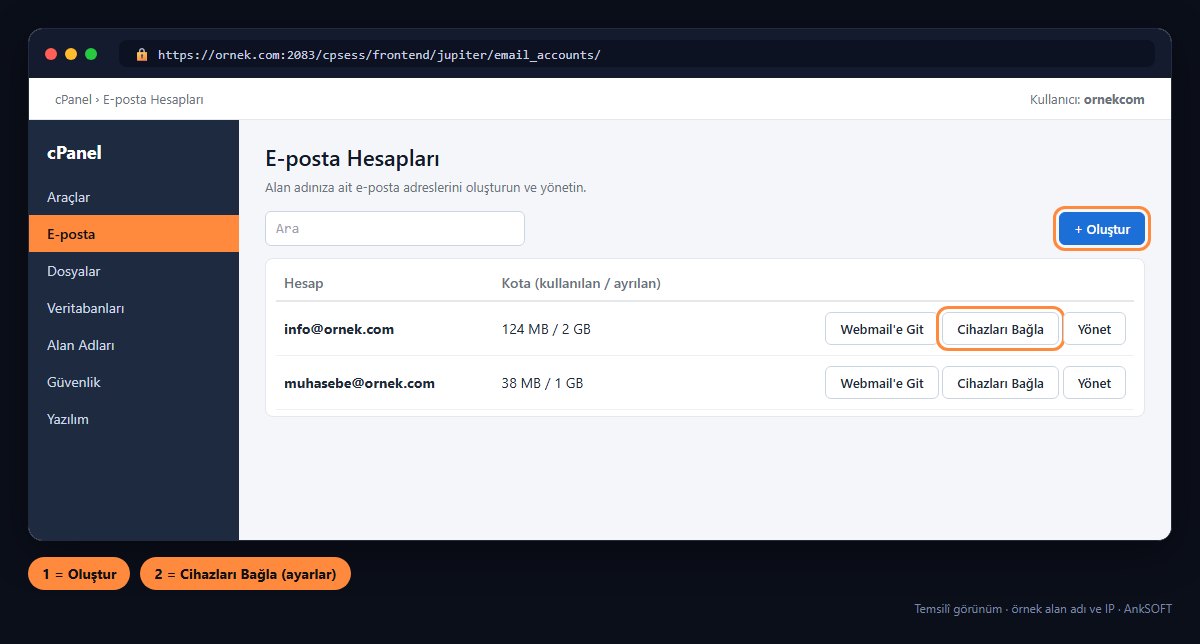1200x644 pixels.
Task: Select the muhasebe@ornek.com account name
Action: pos(359,383)
